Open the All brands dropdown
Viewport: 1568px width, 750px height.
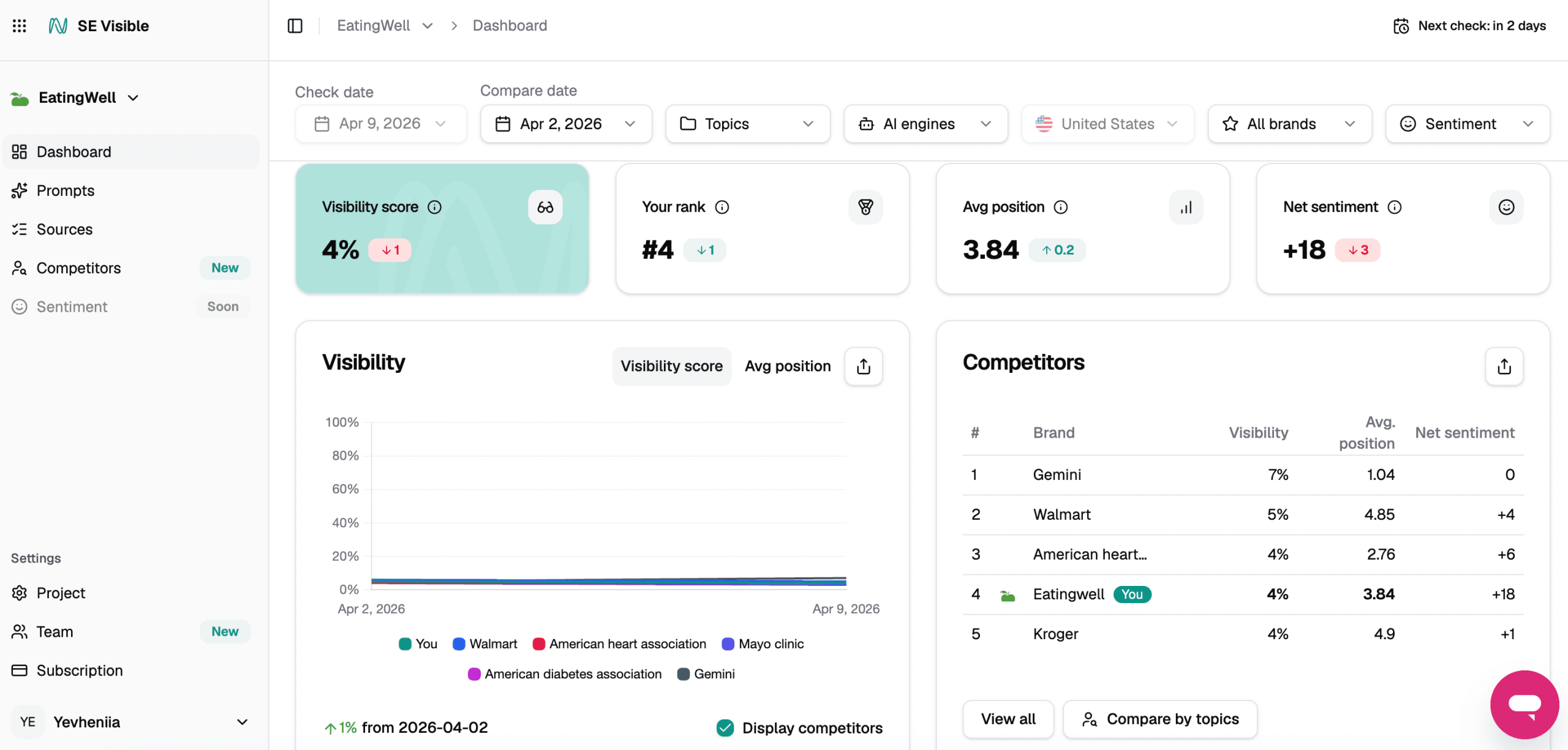coord(1289,124)
